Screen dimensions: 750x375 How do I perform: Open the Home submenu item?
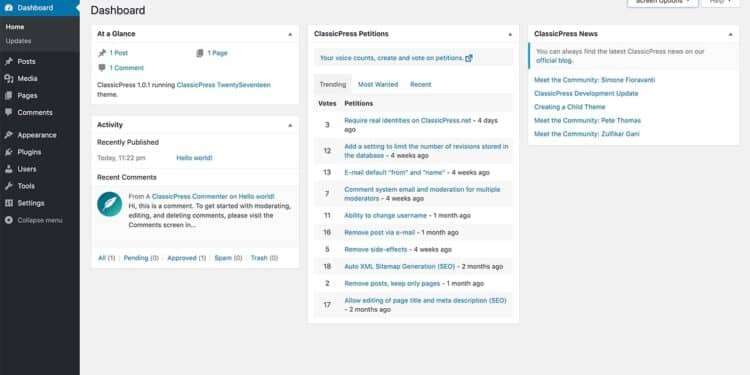pyautogui.click(x=15, y=27)
